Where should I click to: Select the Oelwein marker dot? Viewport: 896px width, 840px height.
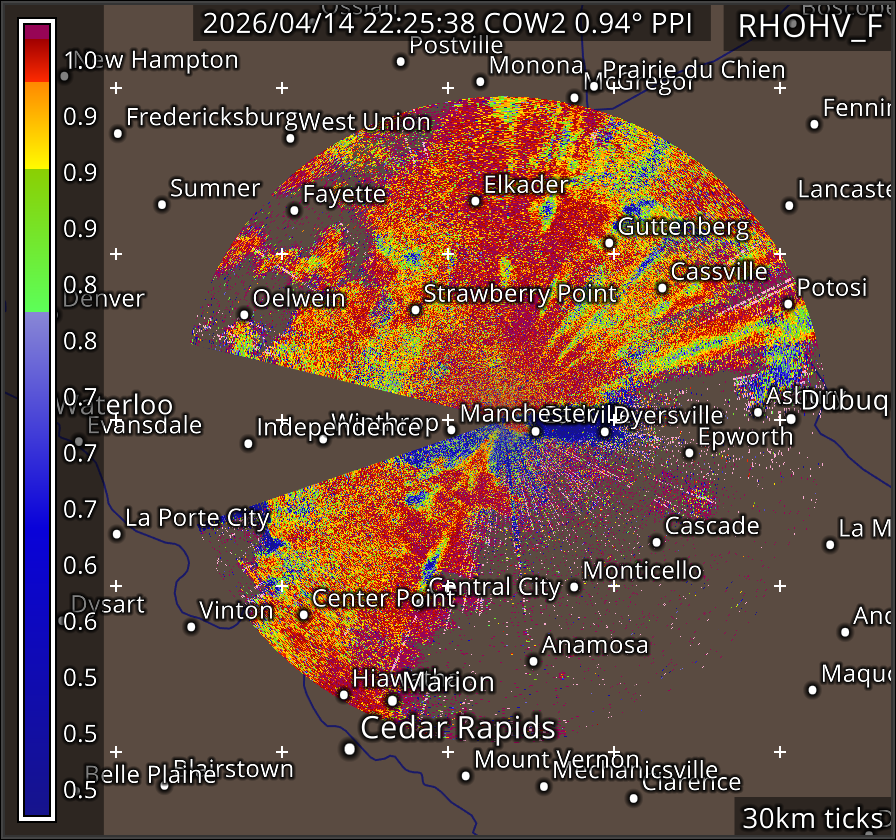(243, 314)
